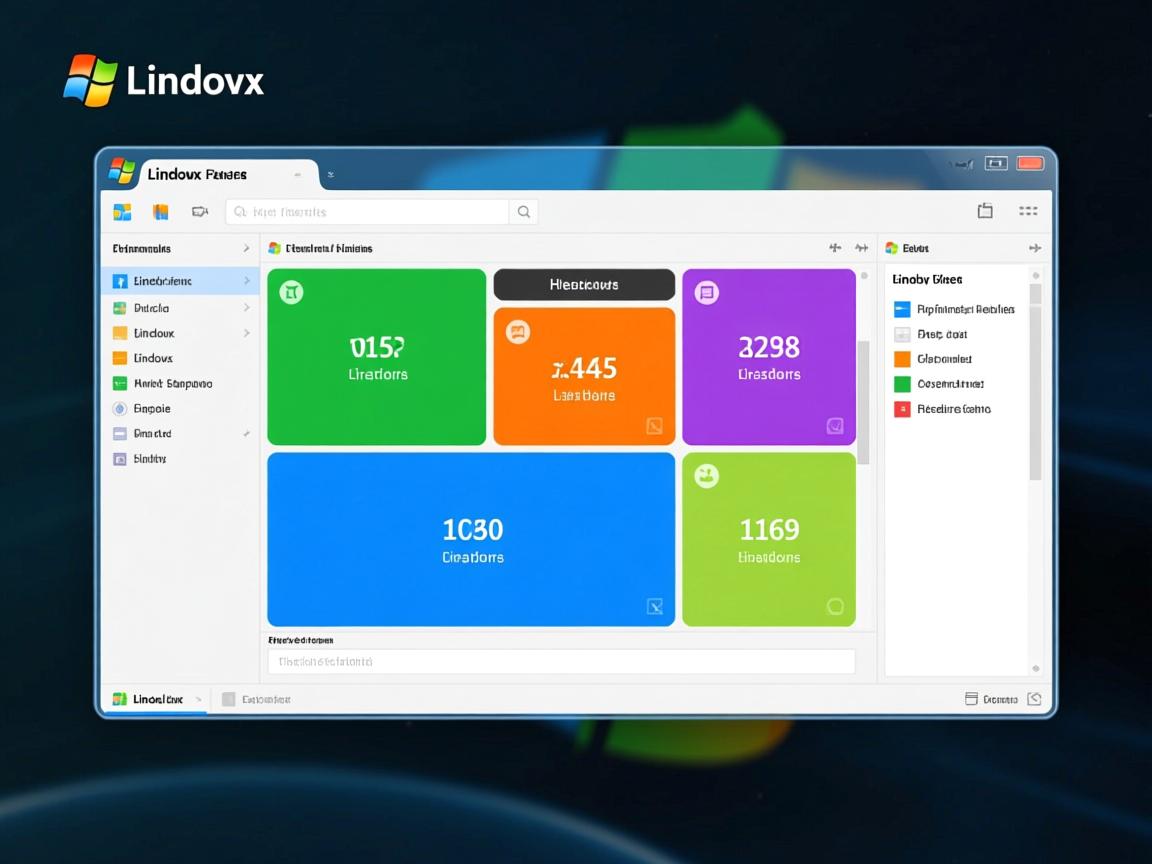Click the chat bubble icon on the orange tile
This screenshot has width=1152, height=864.
517,331
